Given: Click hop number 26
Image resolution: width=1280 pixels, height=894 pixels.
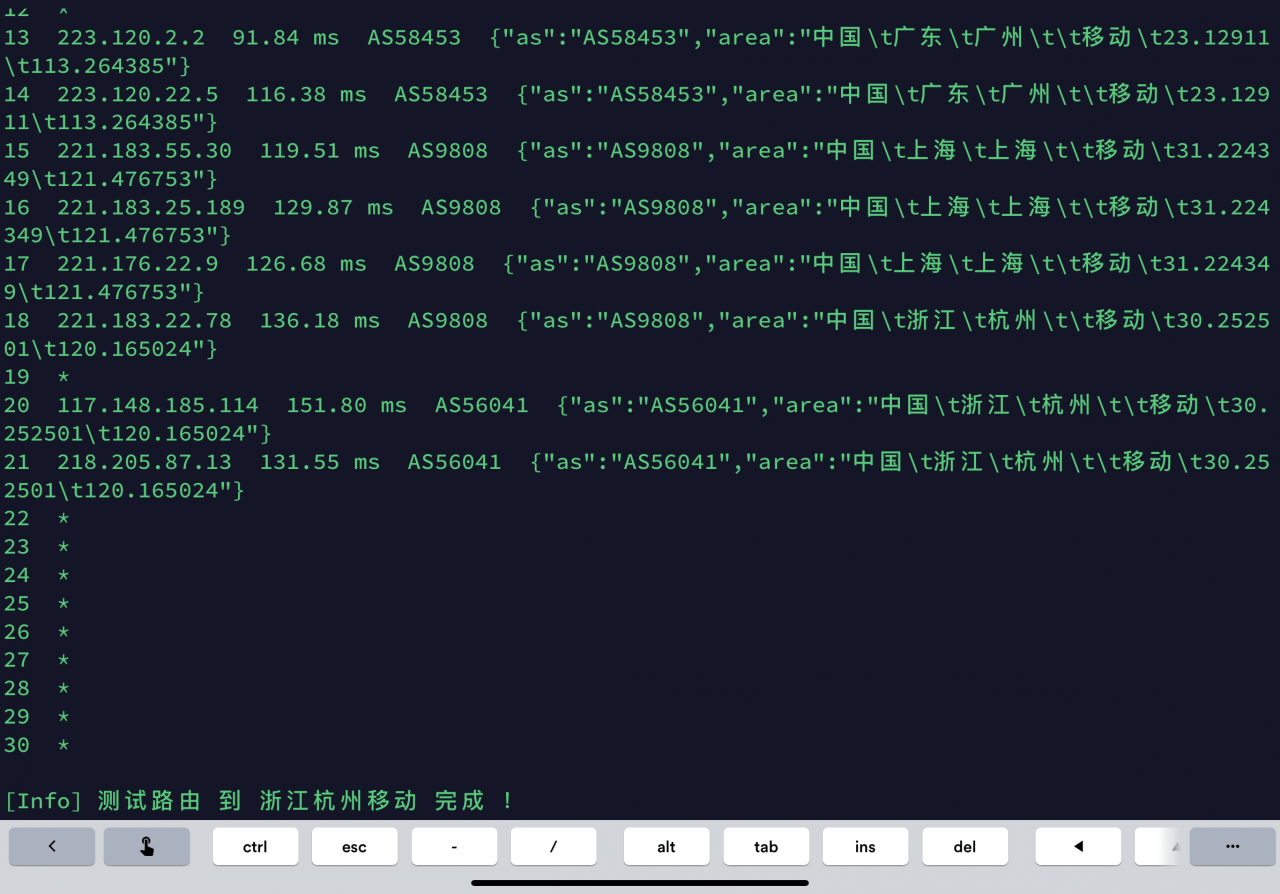Looking at the screenshot, I should [x=17, y=632].
